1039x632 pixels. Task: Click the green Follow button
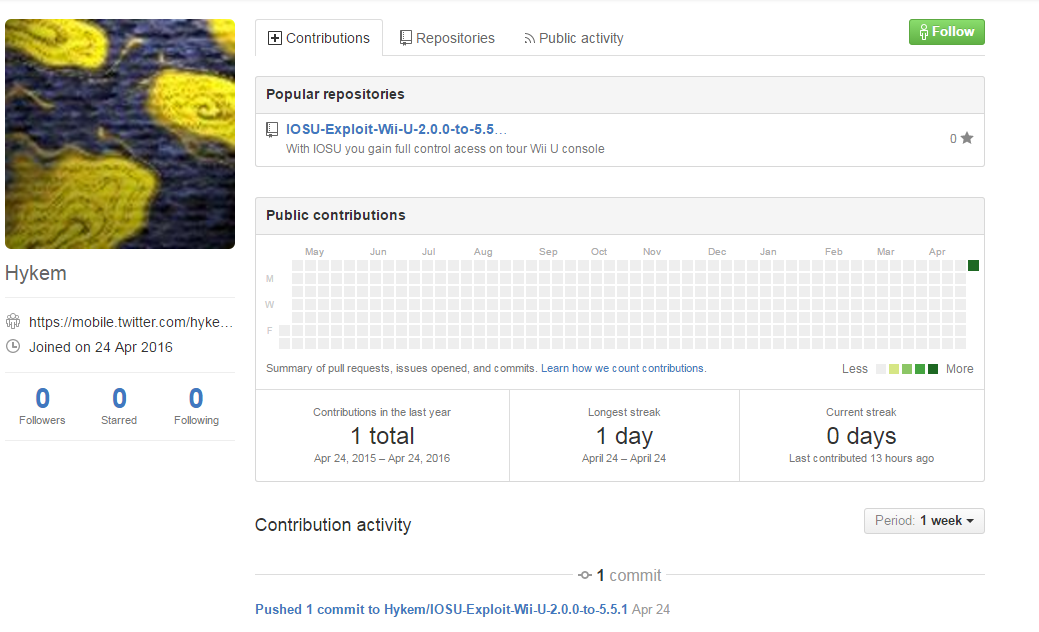point(946,32)
